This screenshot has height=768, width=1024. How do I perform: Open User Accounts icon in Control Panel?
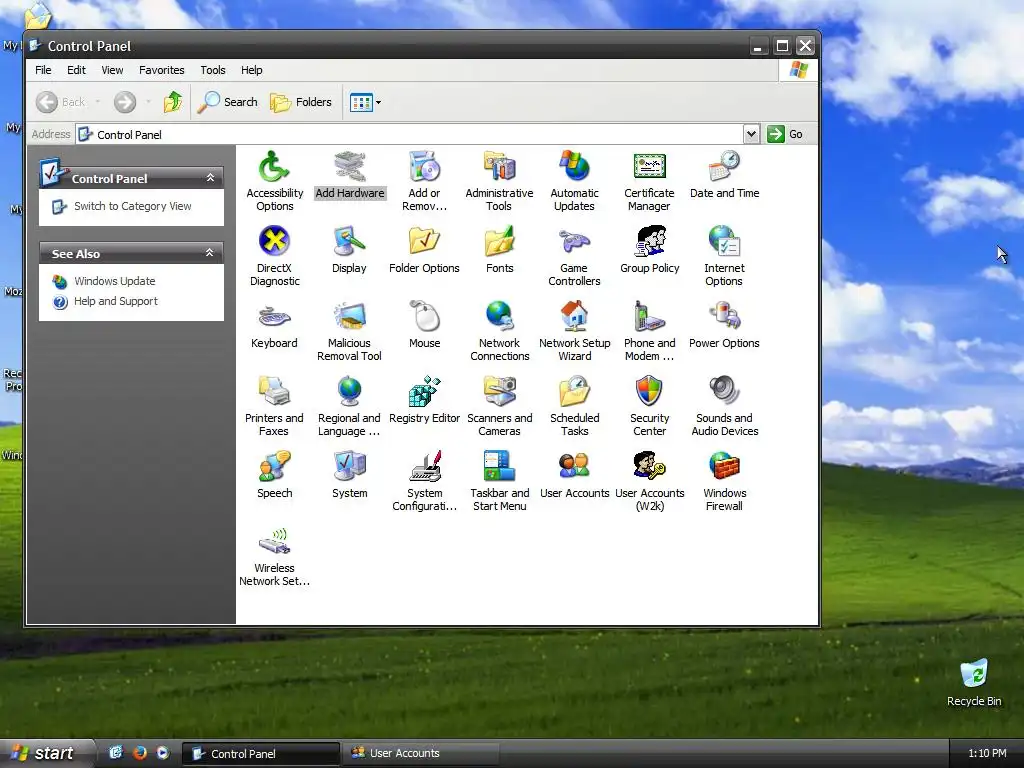574,475
